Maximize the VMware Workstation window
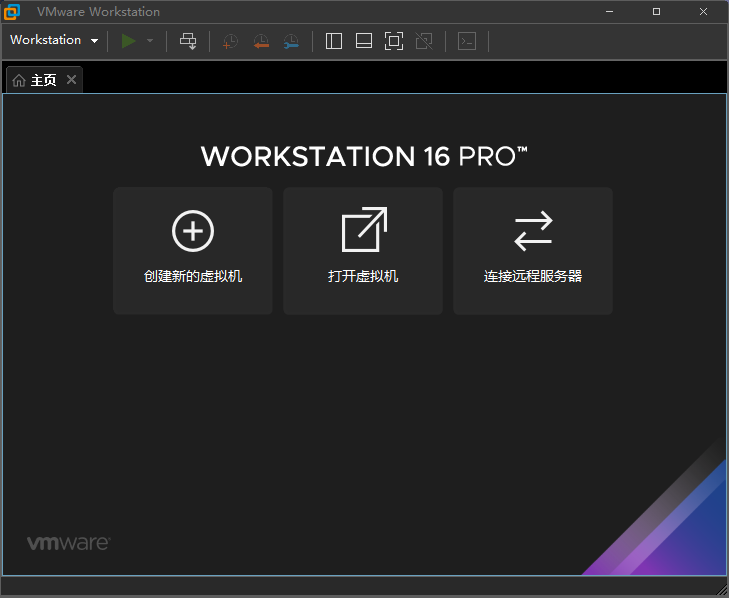729x598 pixels. (x=656, y=11)
